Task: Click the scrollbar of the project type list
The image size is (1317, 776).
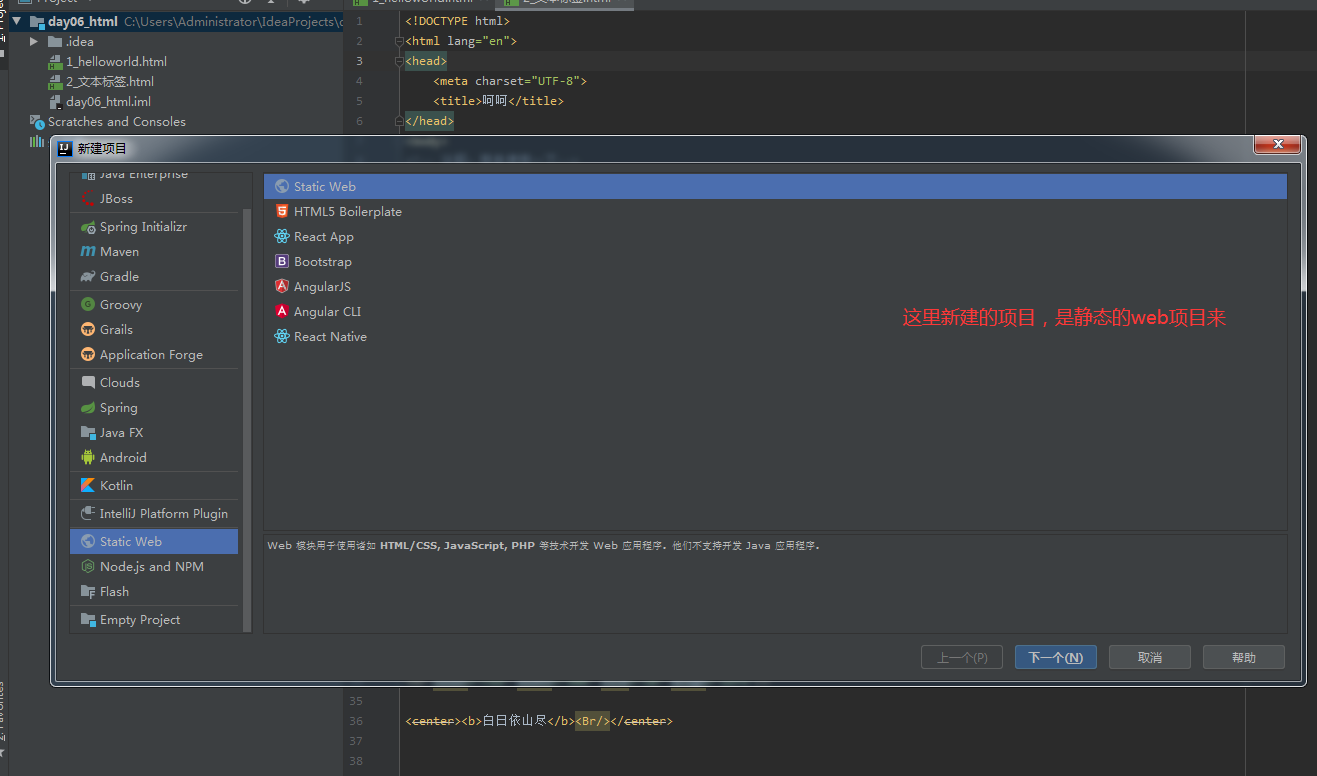Action: coord(247,420)
